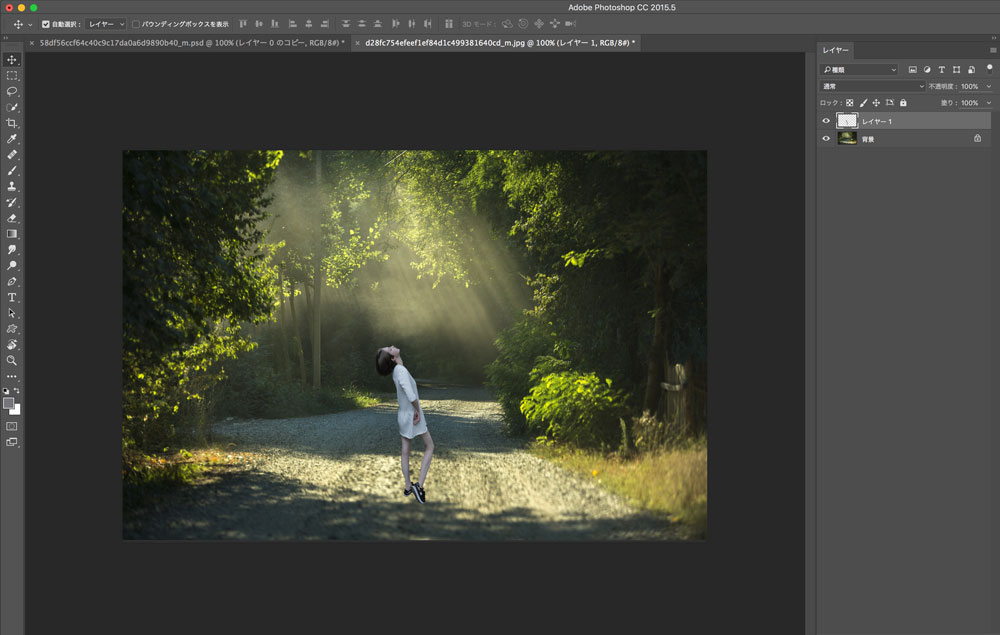Switch to the d28fc754...jpg document tab
Image resolution: width=1000 pixels, height=635 pixels.
(x=499, y=43)
